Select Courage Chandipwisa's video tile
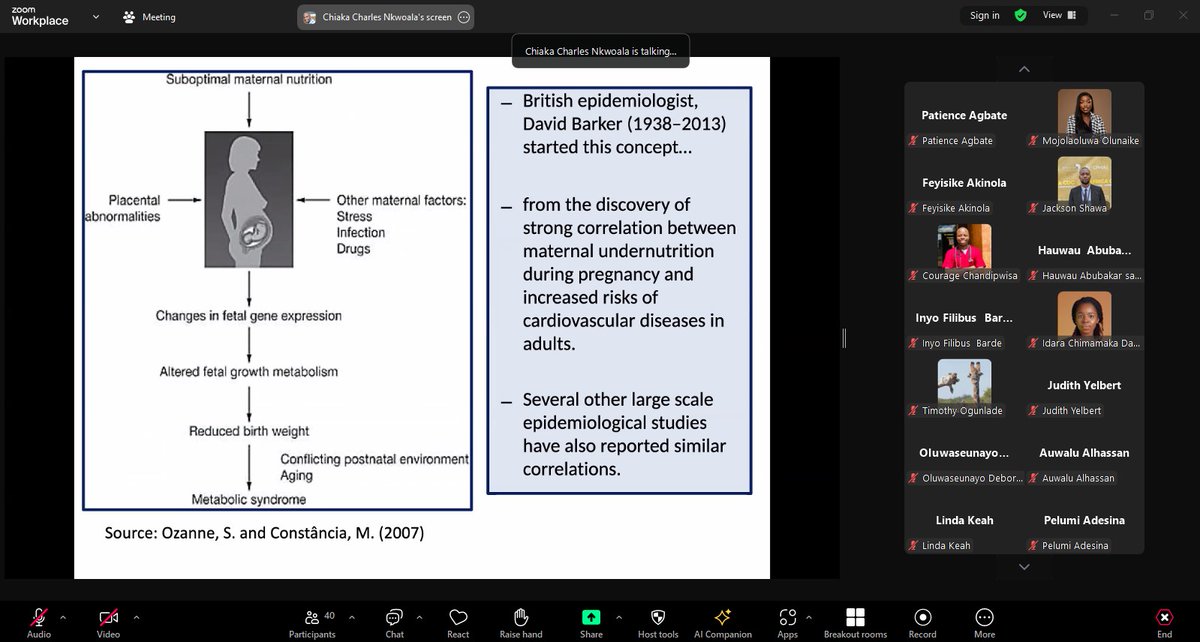 (964, 253)
